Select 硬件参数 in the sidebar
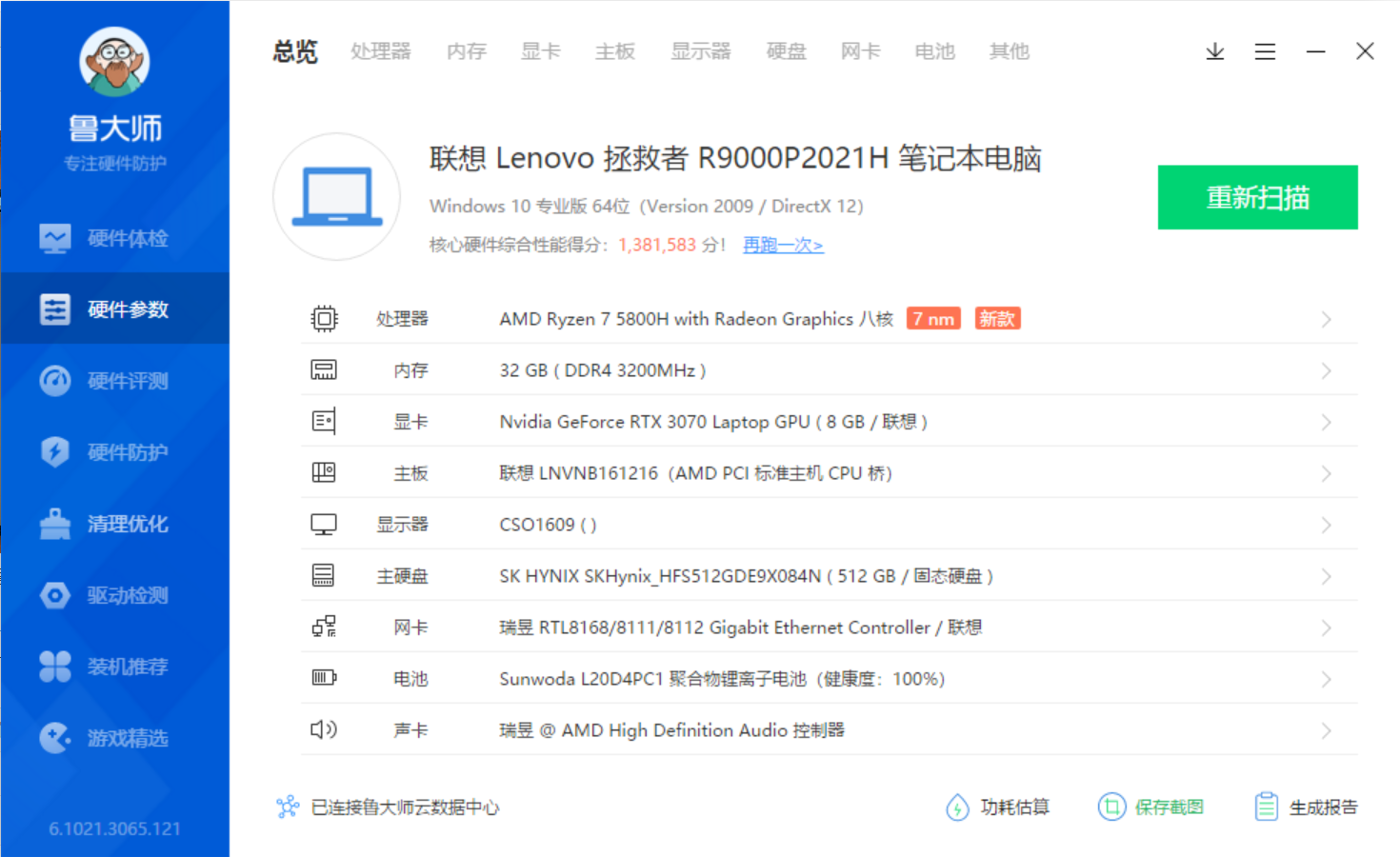This screenshot has width=1400, height=857. 114,309
